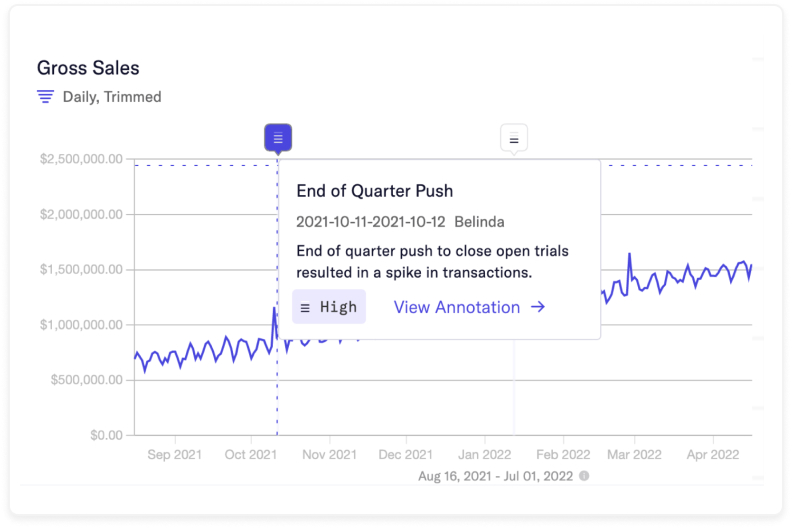This screenshot has width=792, height=528.
Task: Open the white annotation marker near Jan 2022
Action: (x=514, y=139)
